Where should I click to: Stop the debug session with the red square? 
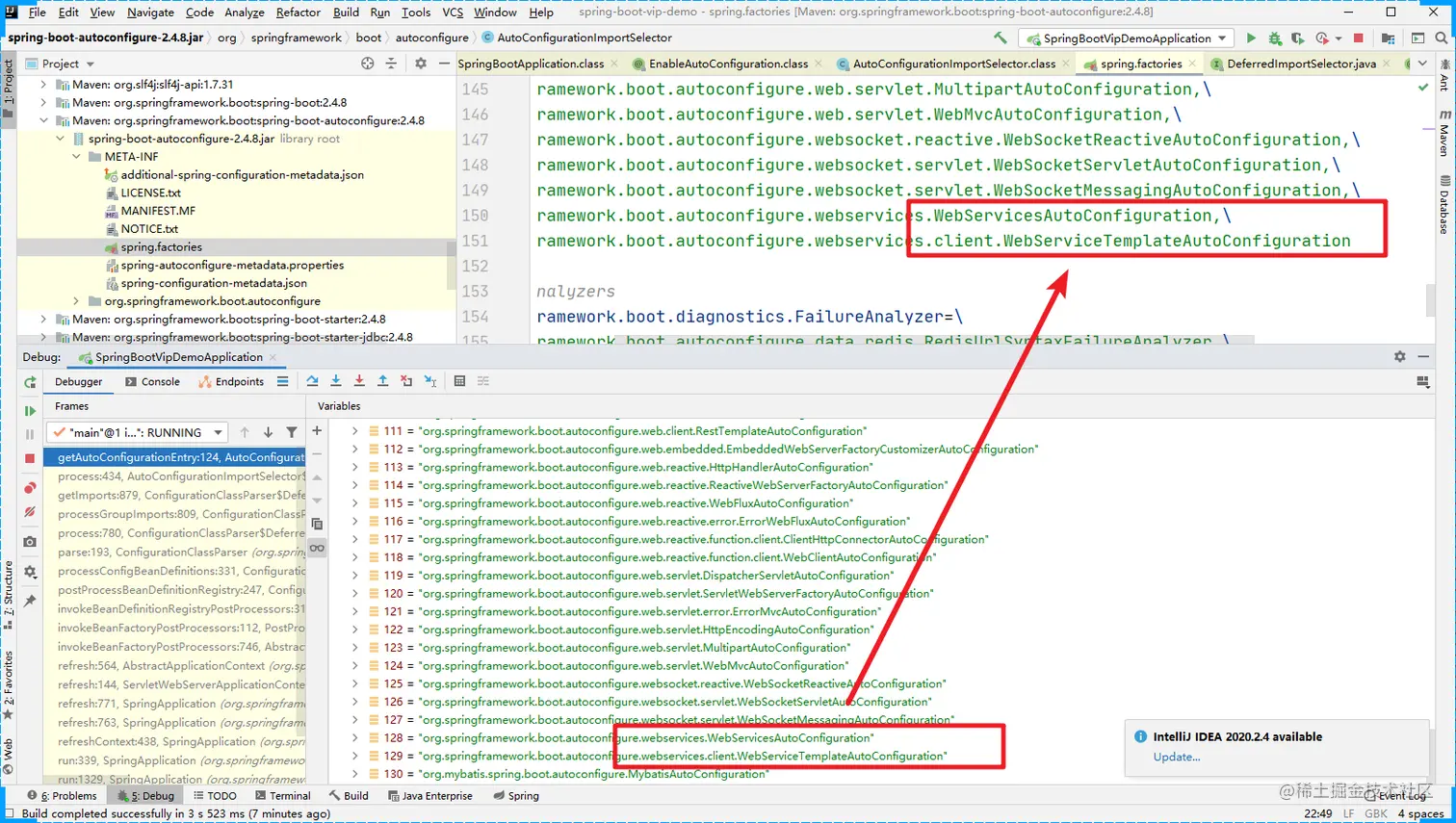(30, 459)
